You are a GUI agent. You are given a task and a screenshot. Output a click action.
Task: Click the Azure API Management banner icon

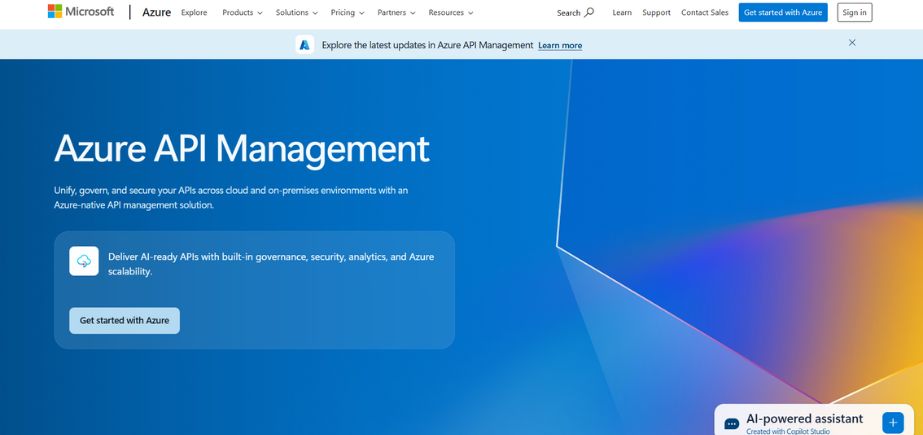coord(304,45)
